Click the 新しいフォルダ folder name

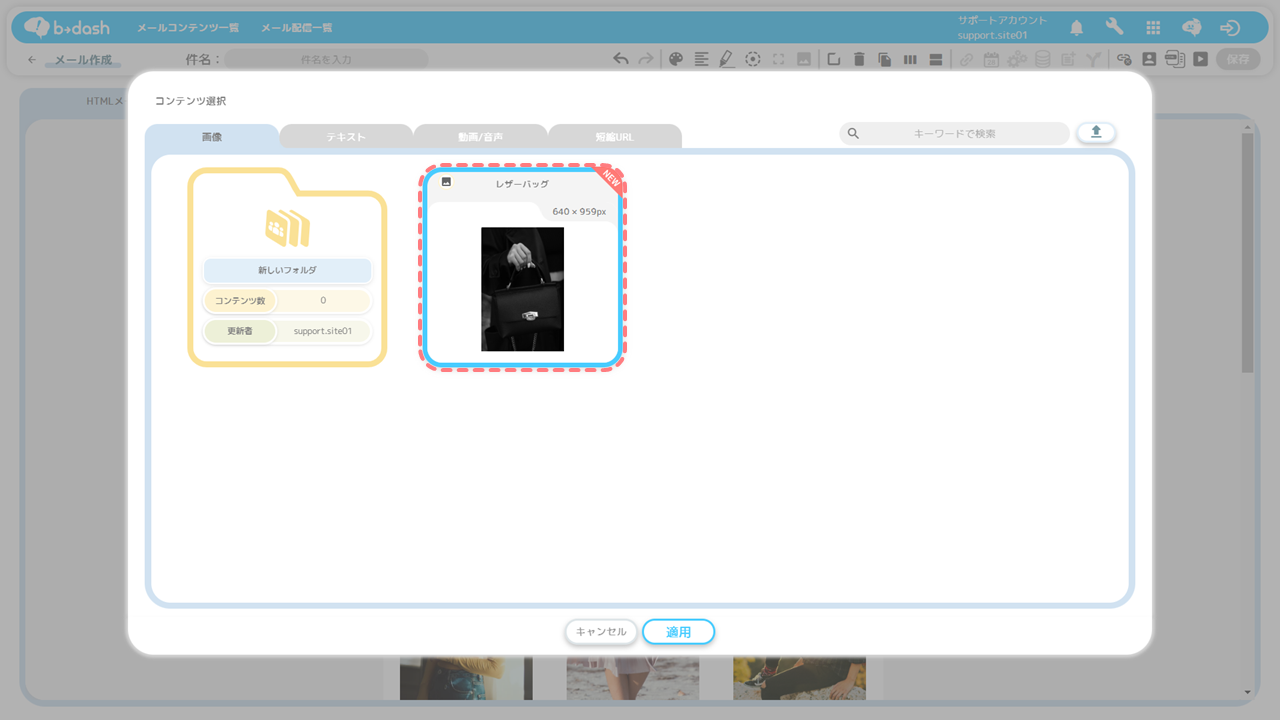tap(287, 271)
